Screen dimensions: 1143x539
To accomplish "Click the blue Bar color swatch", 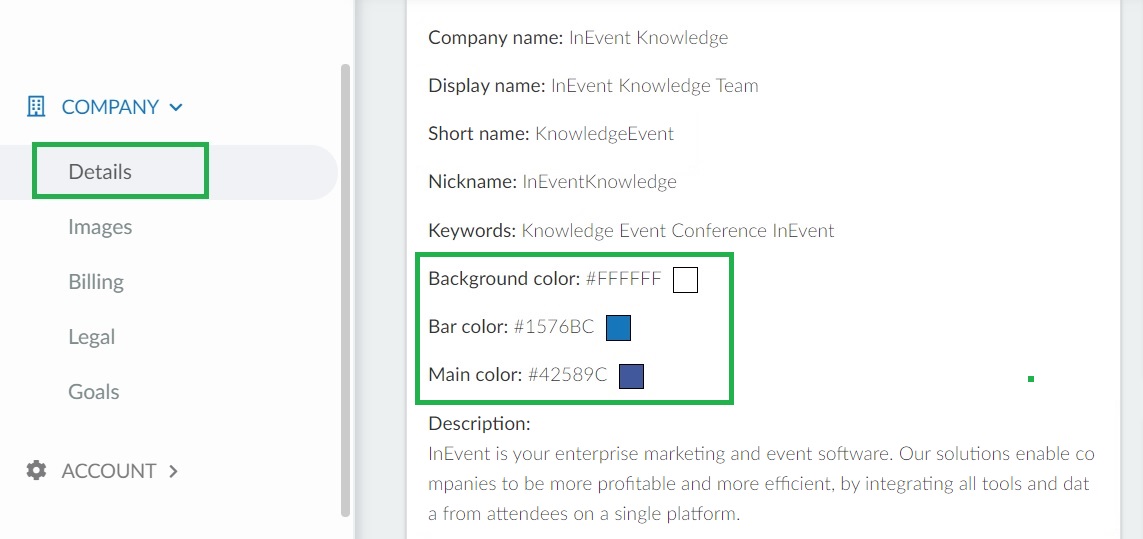I will tap(618, 328).
